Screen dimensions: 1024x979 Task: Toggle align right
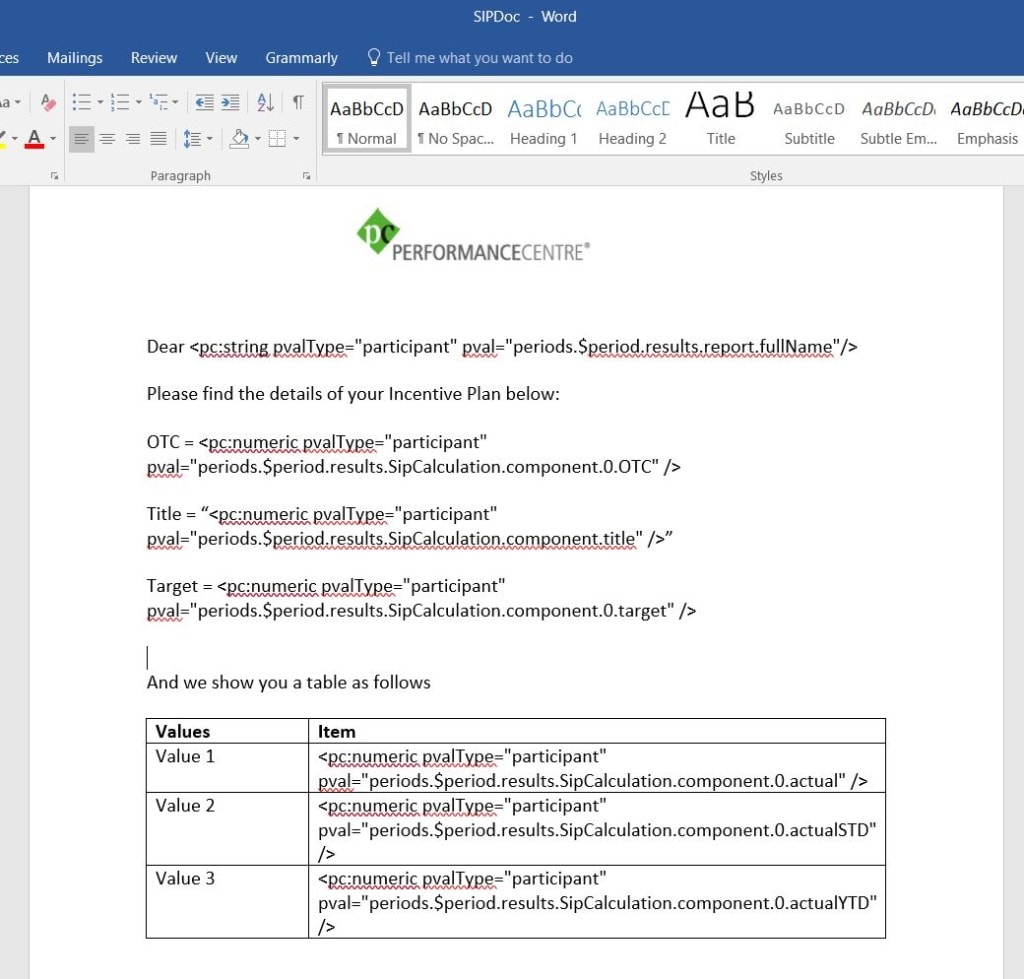click(x=133, y=138)
